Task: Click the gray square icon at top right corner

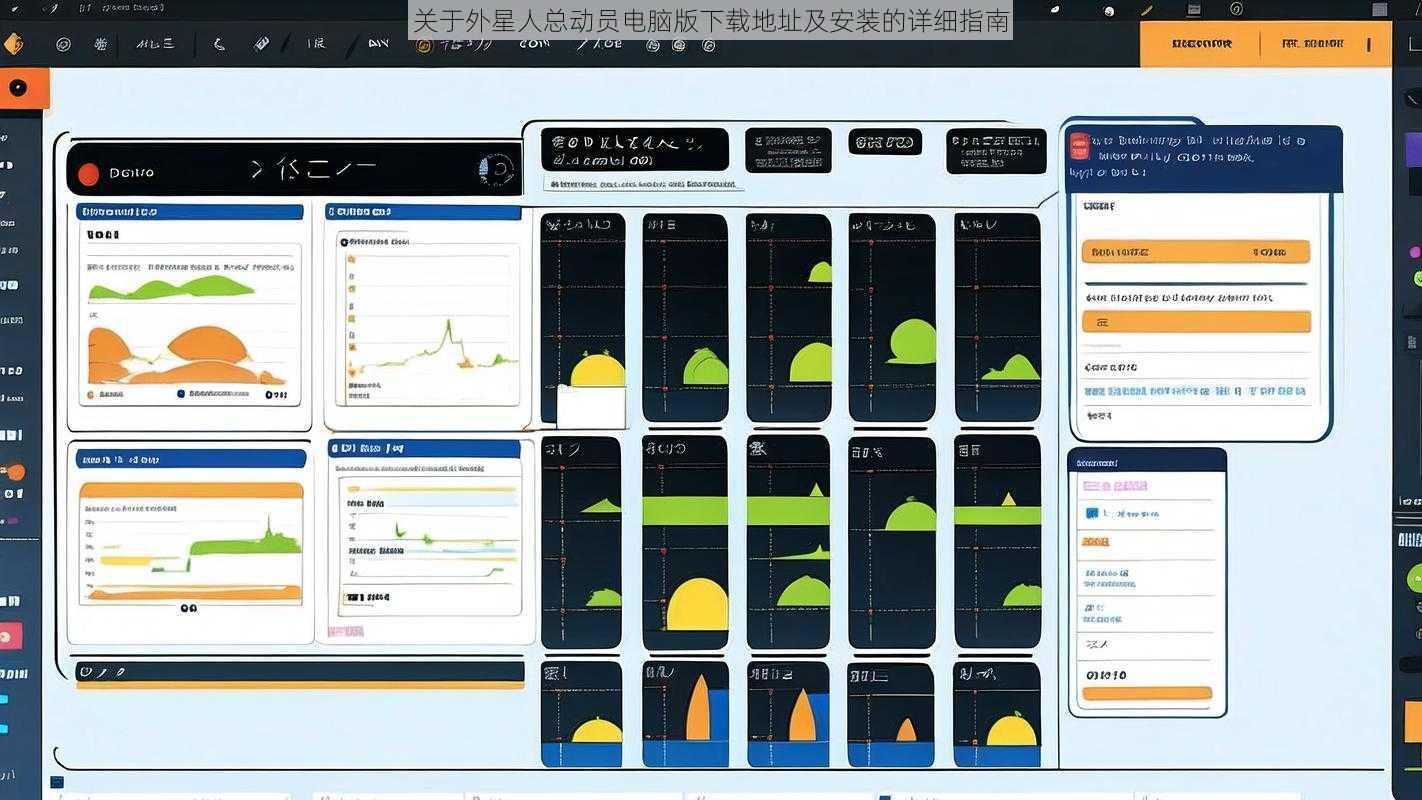Action: tap(1380, 9)
